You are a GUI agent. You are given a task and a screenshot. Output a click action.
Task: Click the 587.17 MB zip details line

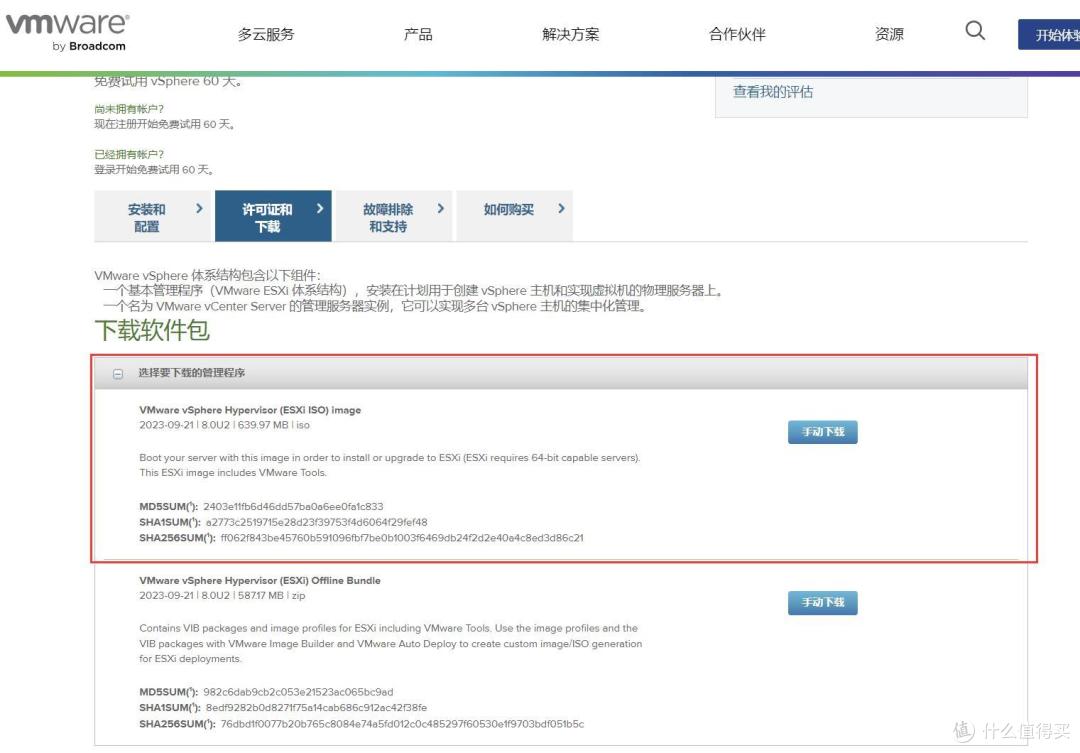[222, 596]
